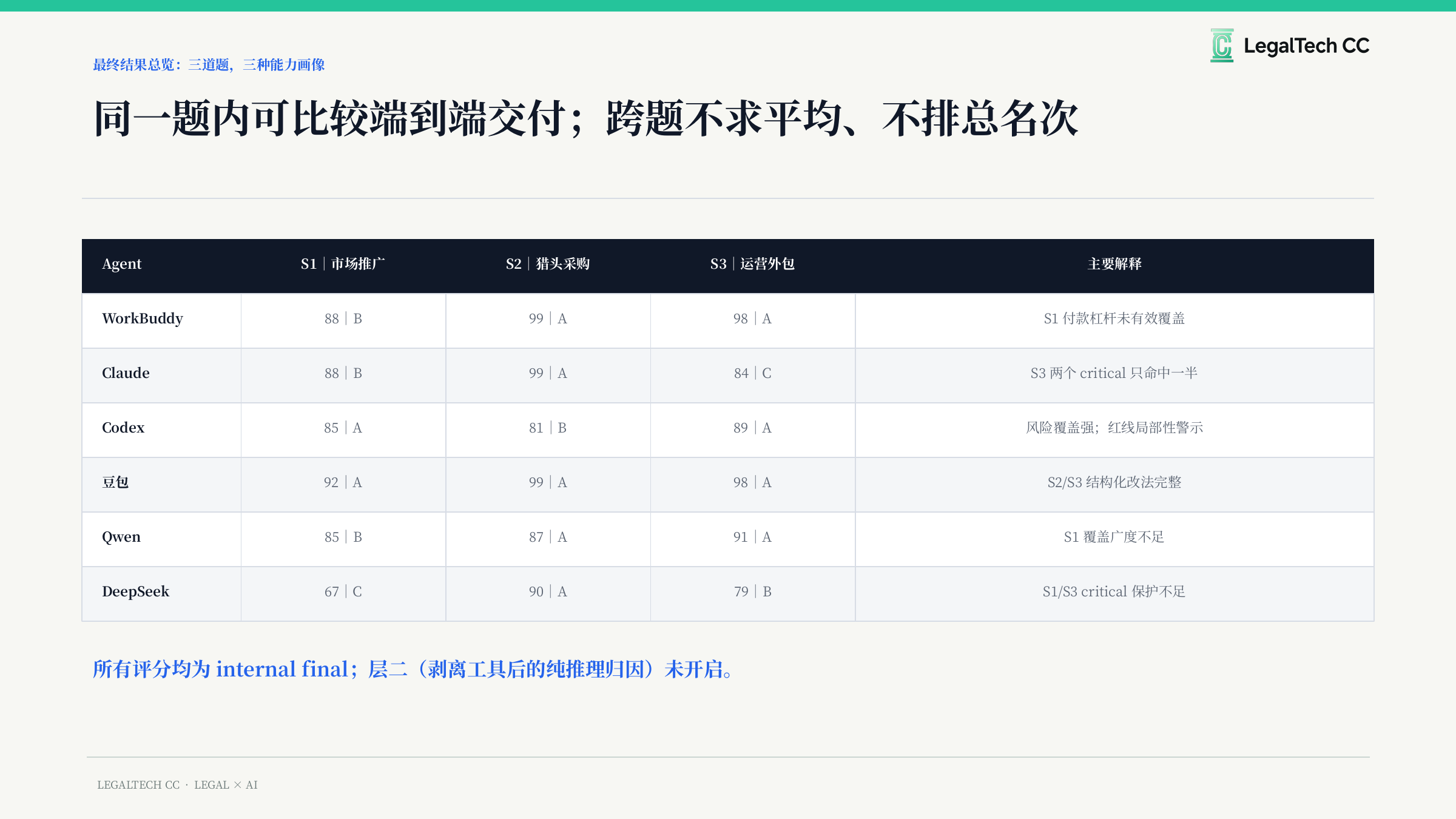Click Codex's S2 score 81 | B
This screenshot has height=819, width=1456.
point(548,428)
